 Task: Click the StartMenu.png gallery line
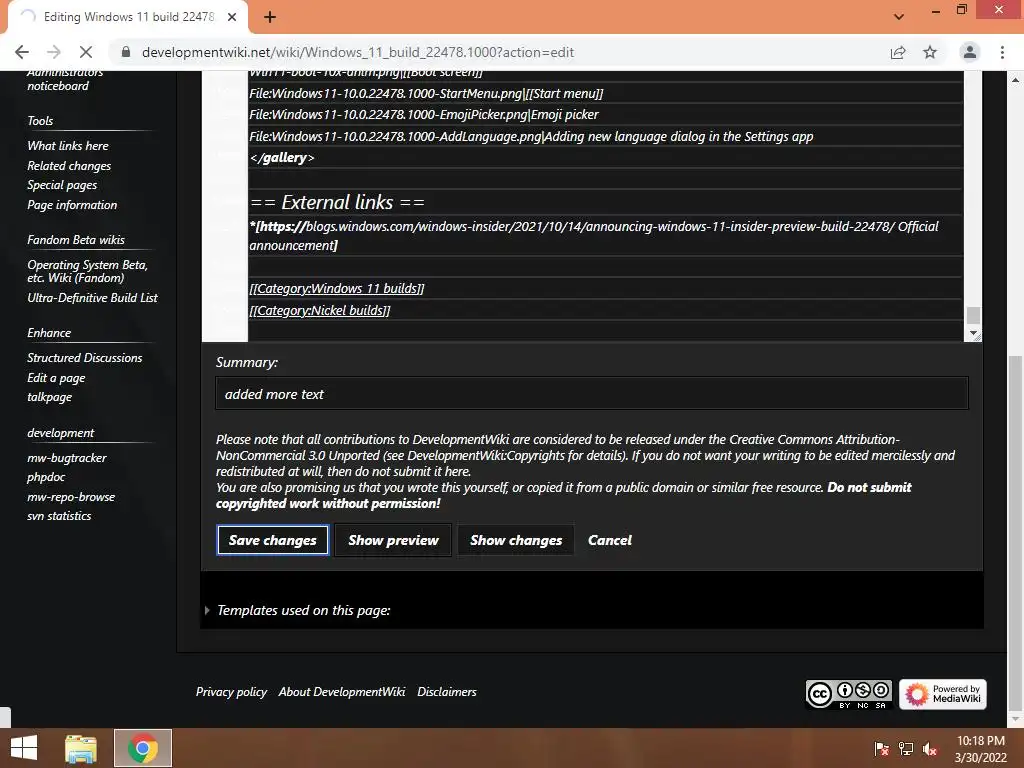(426, 93)
